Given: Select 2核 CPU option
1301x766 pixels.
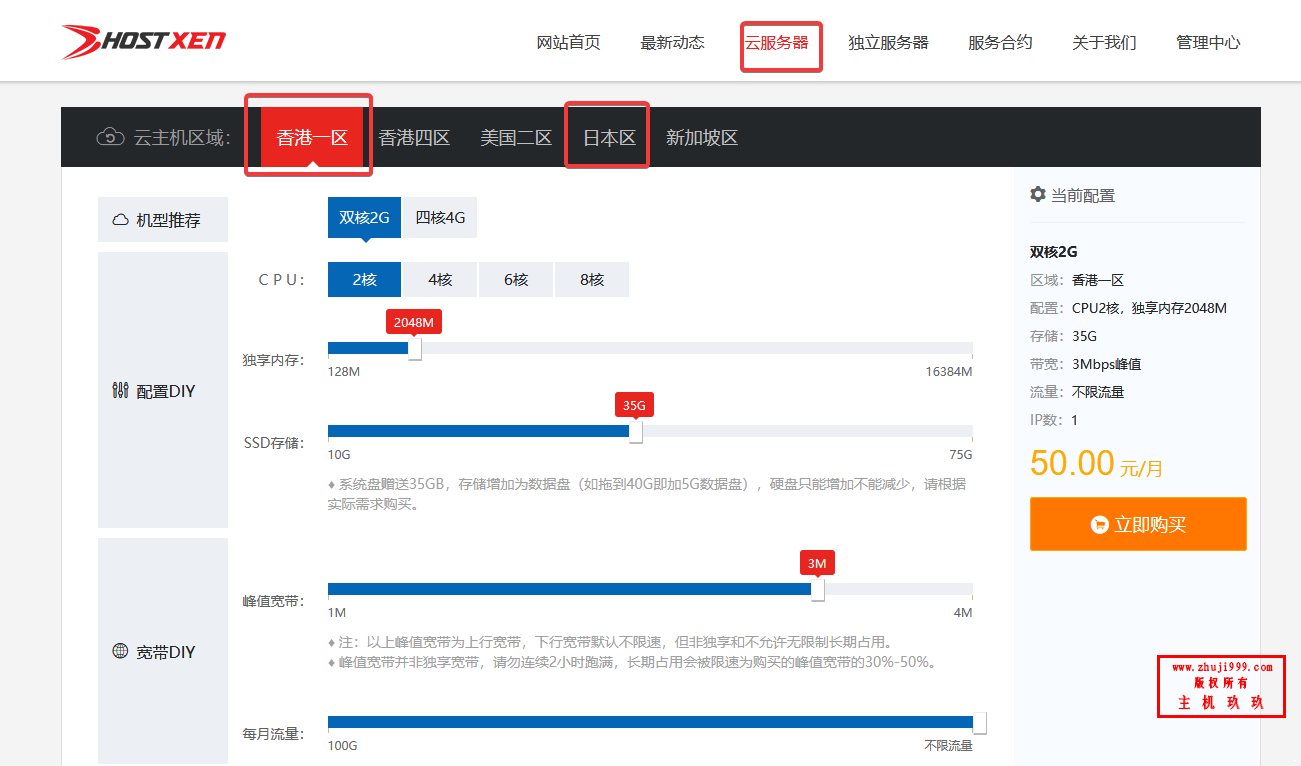Looking at the screenshot, I should (x=364, y=280).
